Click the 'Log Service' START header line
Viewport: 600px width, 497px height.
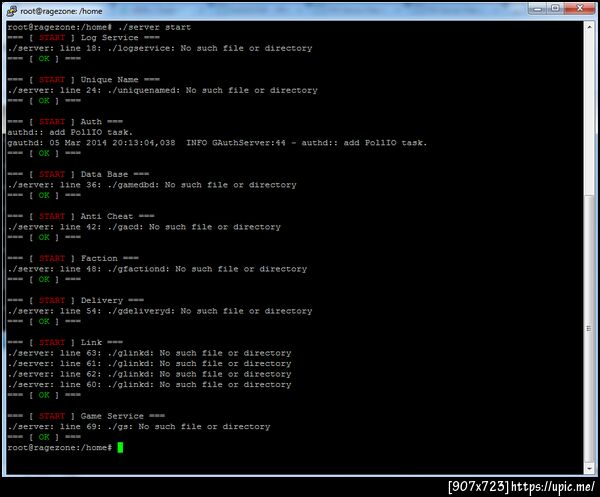(x=83, y=37)
